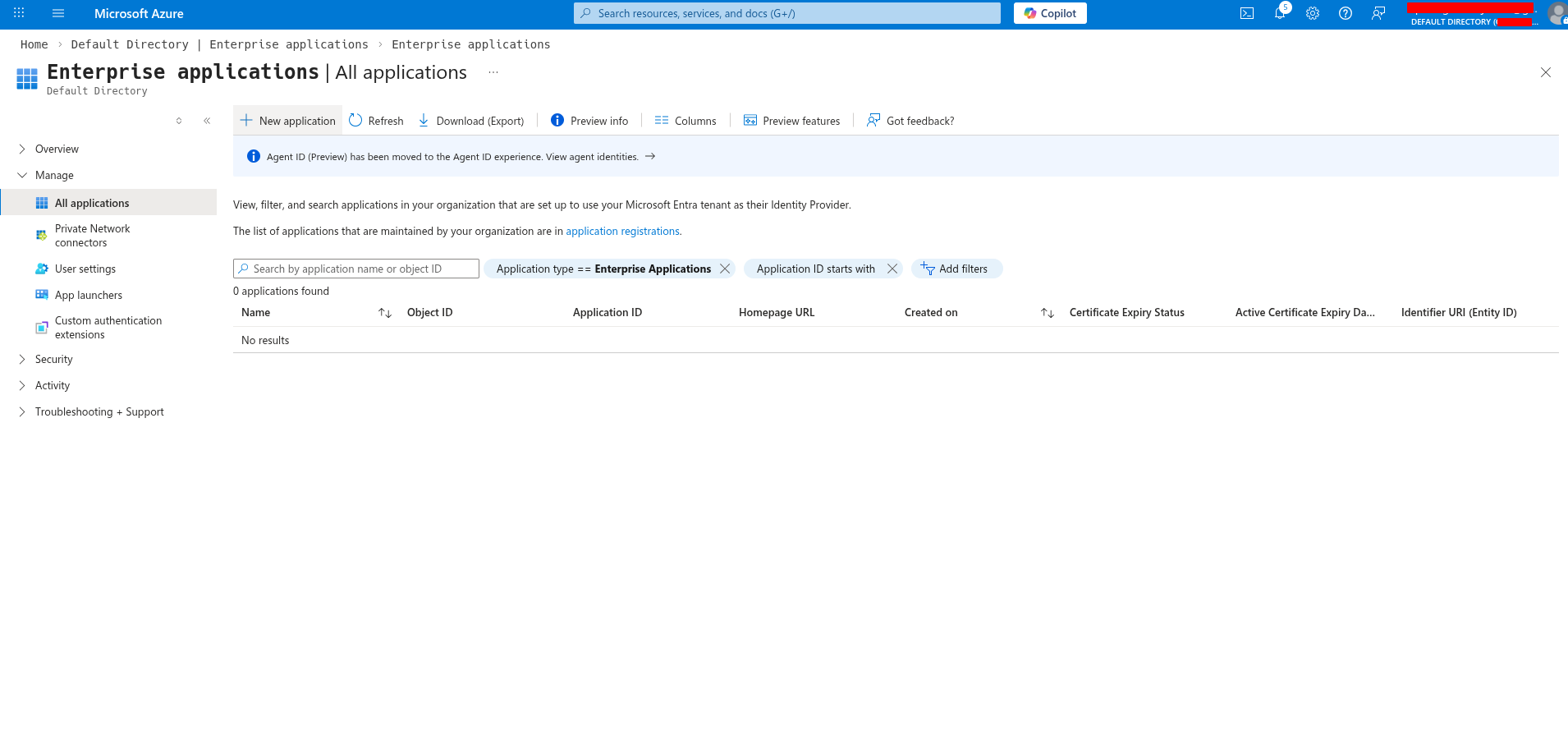This screenshot has height=749, width=1568.
Task: Open Preview info
Action: [x=589, y=120]
